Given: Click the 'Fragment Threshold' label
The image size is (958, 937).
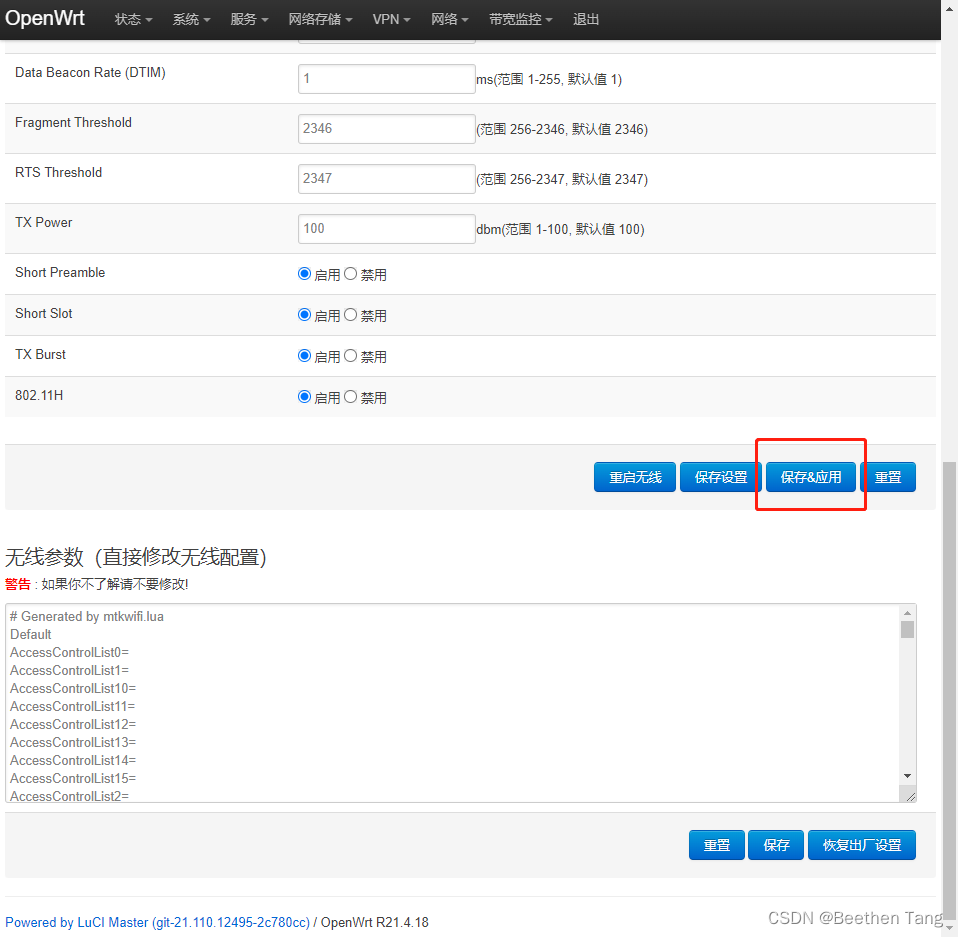Looking at the screenshot, I should (73, 122).
